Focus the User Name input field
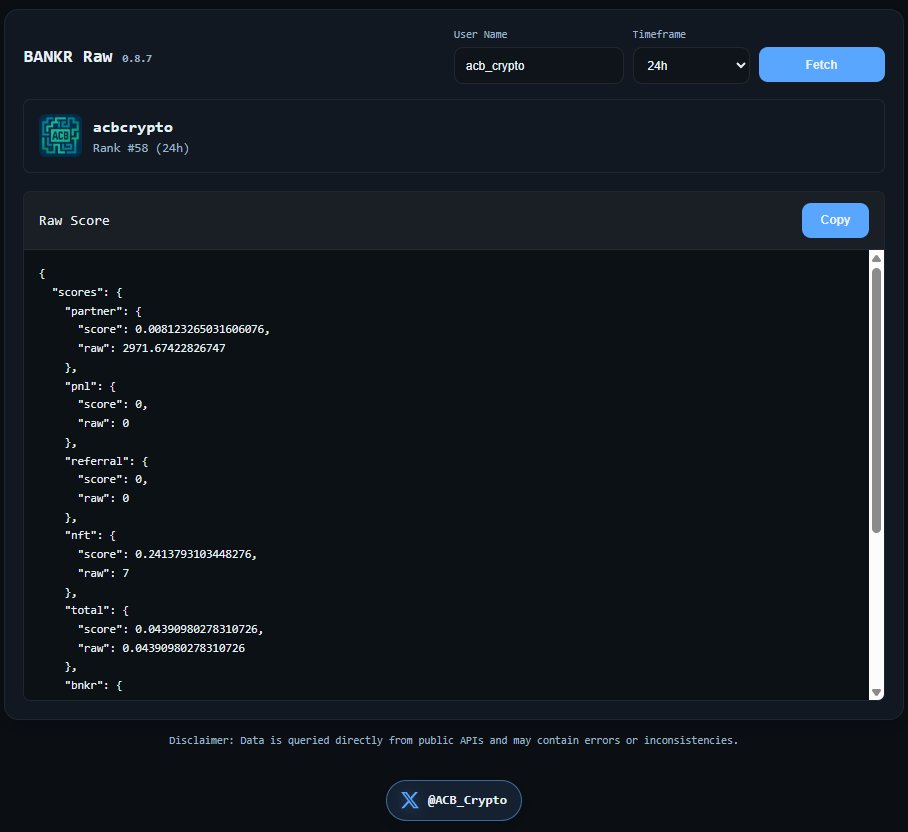 538,65
